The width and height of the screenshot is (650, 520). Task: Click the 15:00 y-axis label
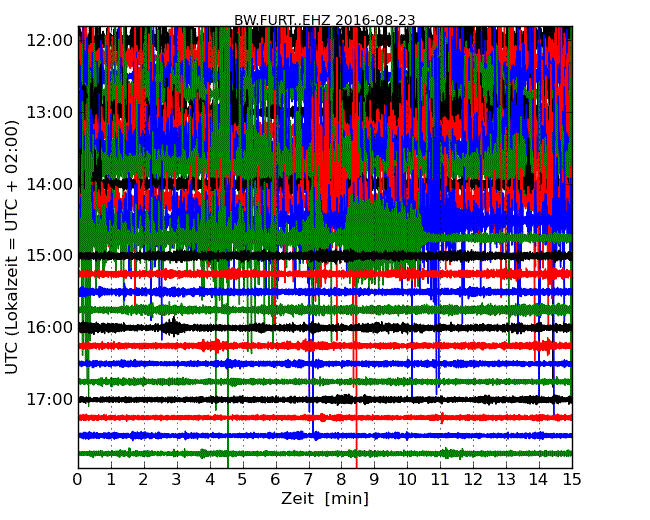(50, 255)
